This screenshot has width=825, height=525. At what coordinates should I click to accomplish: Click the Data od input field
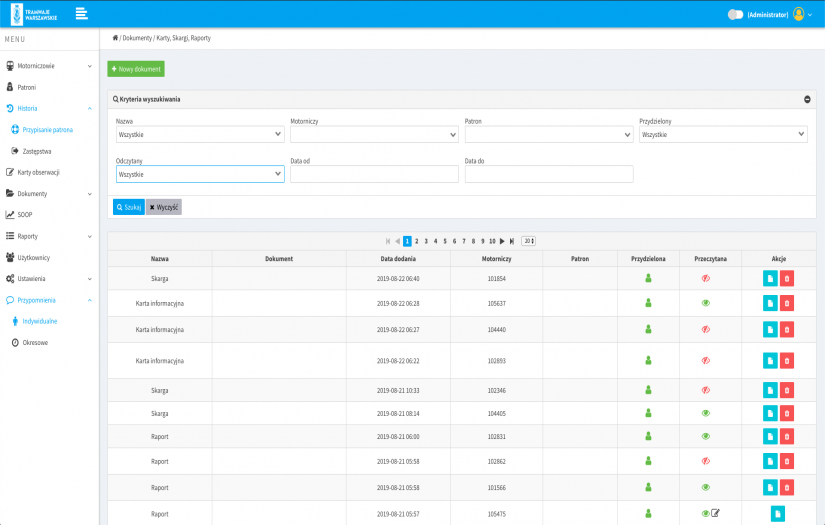coord(374,174)
